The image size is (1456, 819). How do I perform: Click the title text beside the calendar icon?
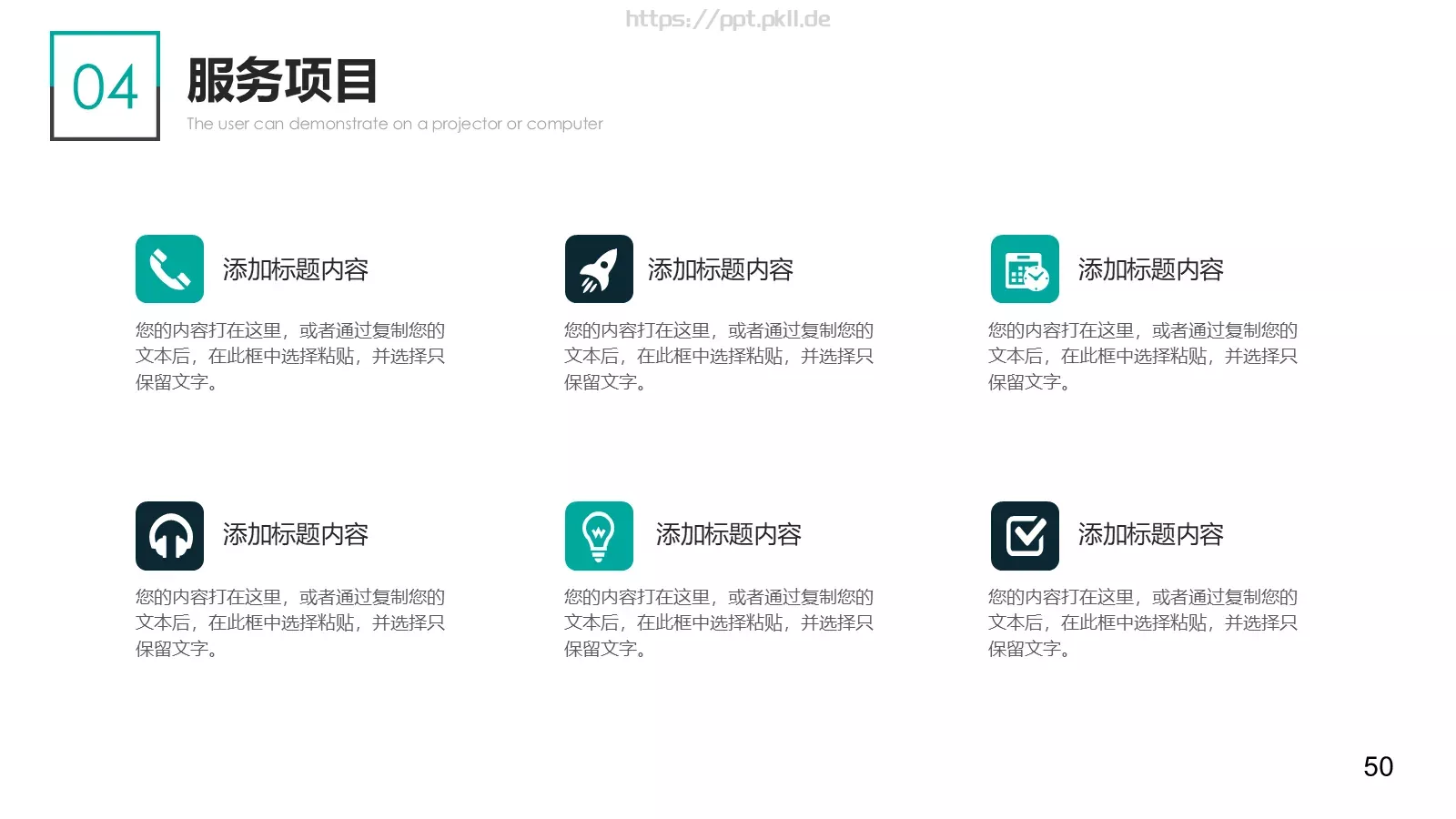[1151, 269]
